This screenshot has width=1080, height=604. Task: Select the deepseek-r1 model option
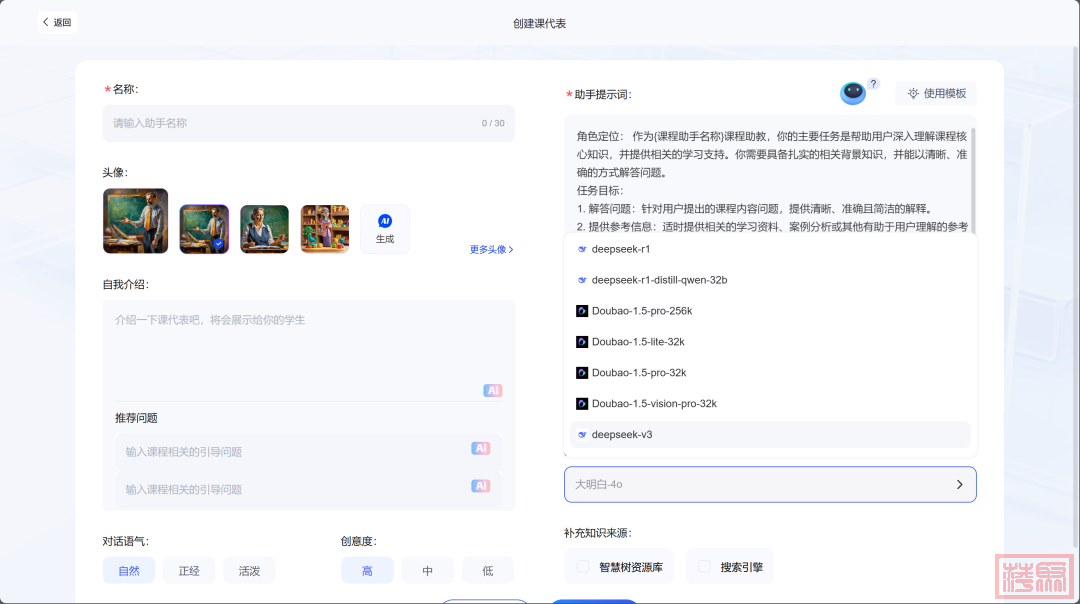770,249
